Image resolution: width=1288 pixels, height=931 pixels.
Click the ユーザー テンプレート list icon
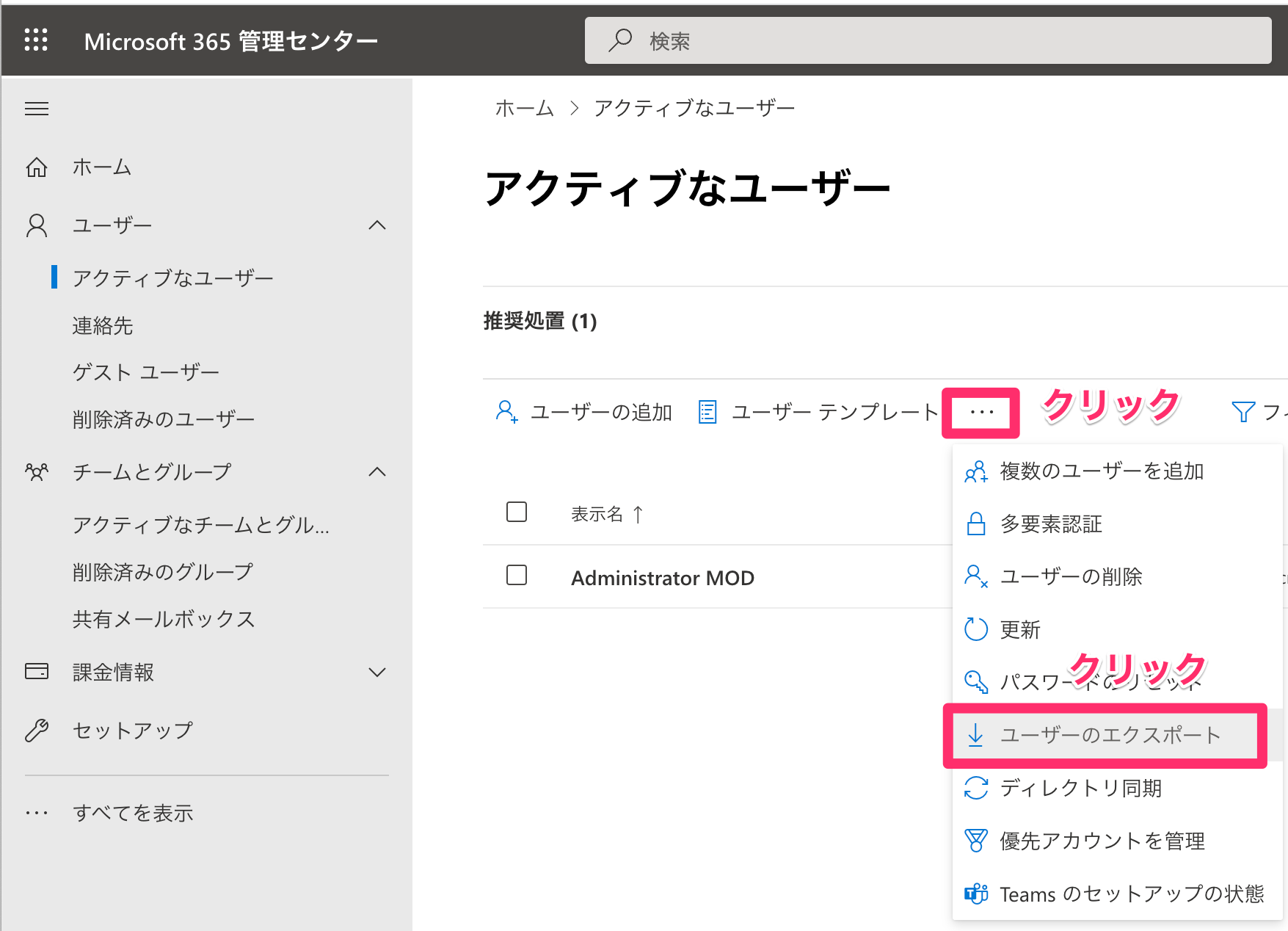tap(707, 412)
